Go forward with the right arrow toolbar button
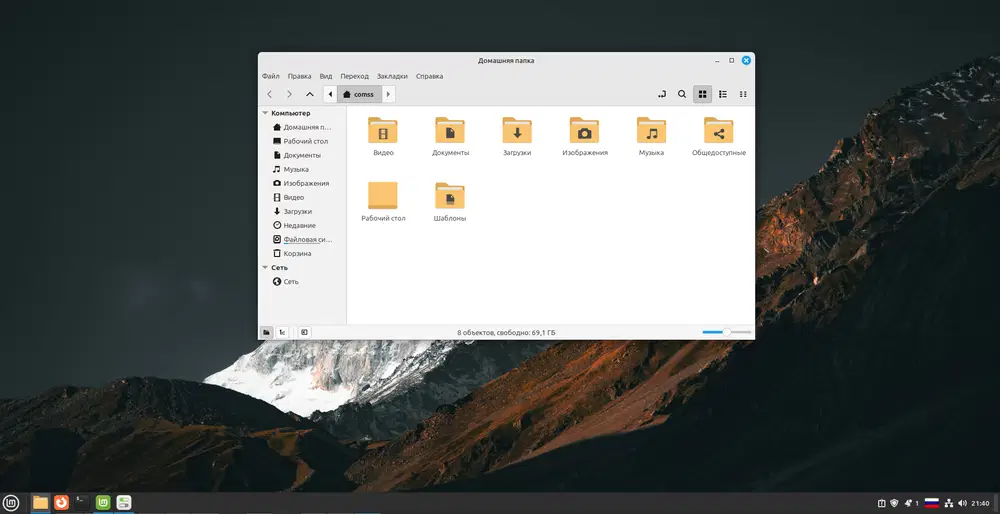The width and height of the screenshot is (1000, 514). [x=289, y=94]
